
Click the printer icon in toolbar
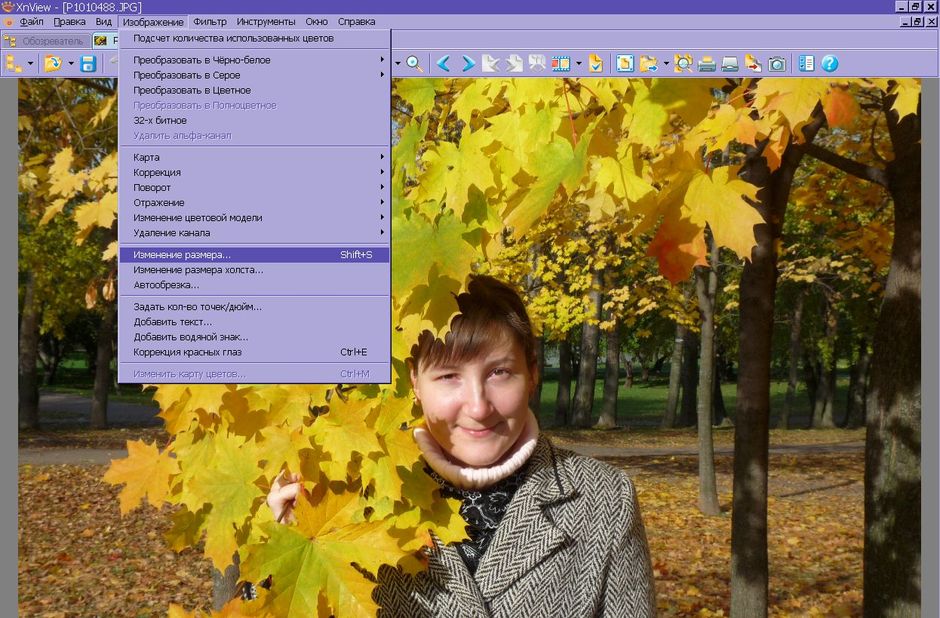707,64
